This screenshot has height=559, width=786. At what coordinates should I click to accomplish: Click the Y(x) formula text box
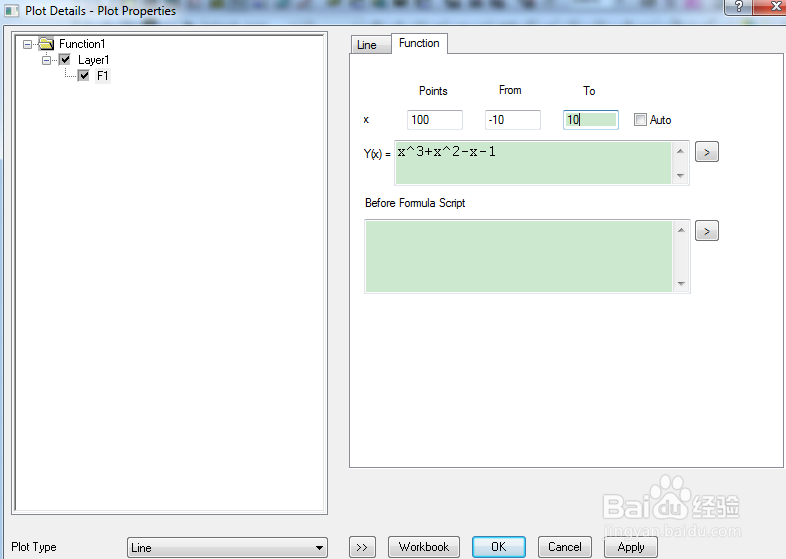pos(533,163)
